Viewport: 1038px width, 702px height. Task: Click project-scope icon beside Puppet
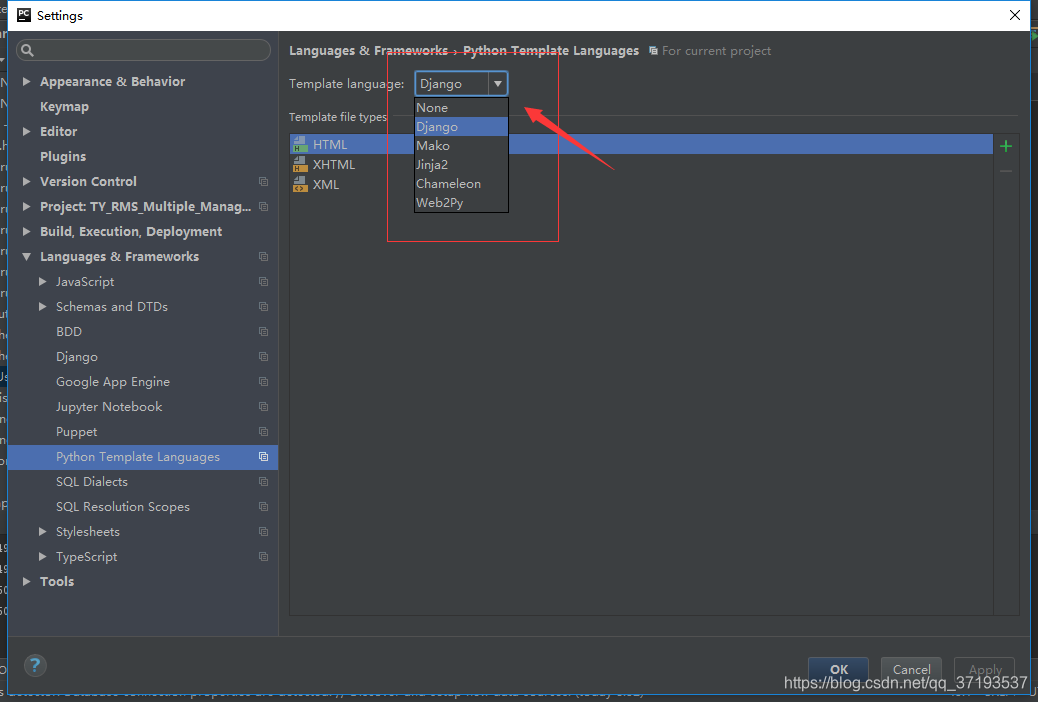coord(263,432)
